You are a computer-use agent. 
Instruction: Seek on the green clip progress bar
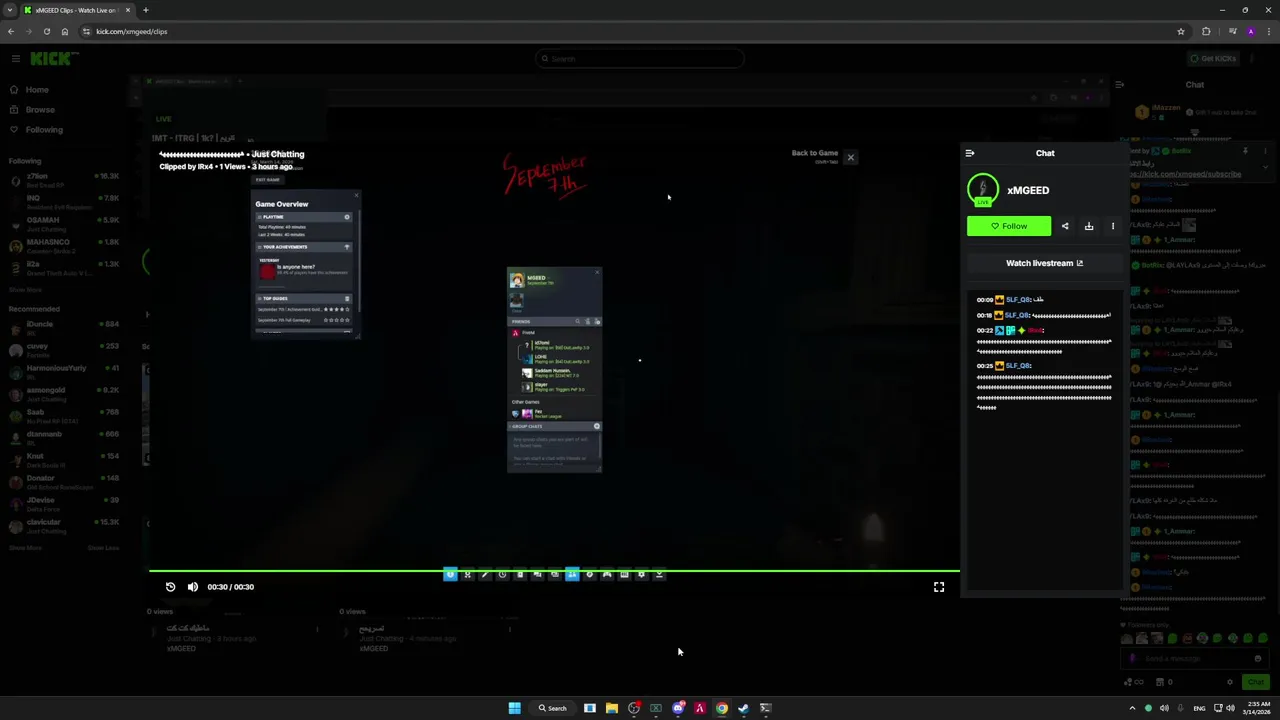pyautogui.click(x=554, y=571)
